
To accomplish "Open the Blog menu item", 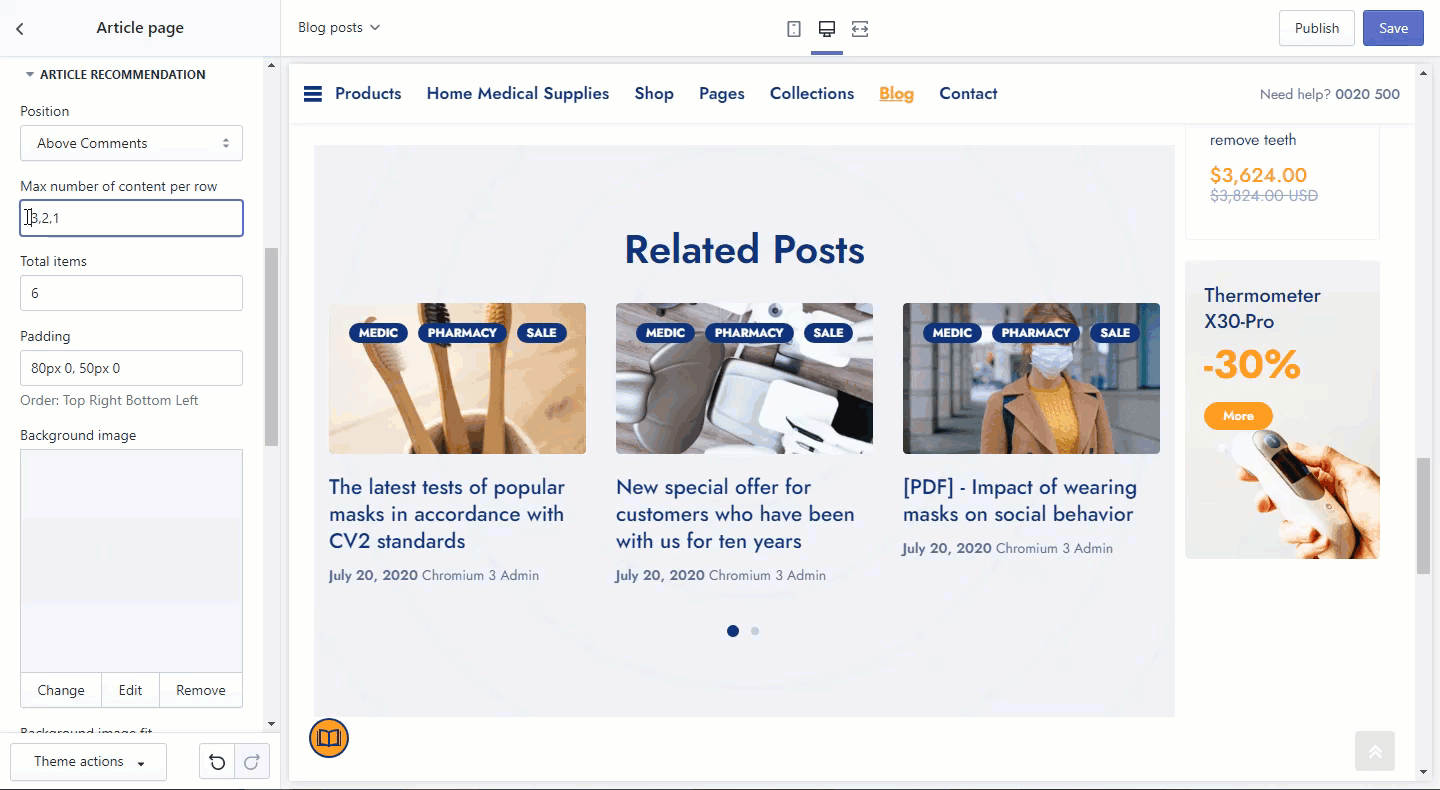I will [x=896, y=94].
